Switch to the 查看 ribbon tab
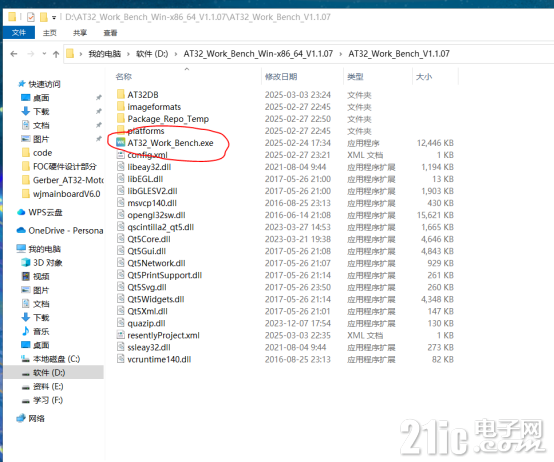The width and height of the screenshot is (554, 462). (110, 33)
